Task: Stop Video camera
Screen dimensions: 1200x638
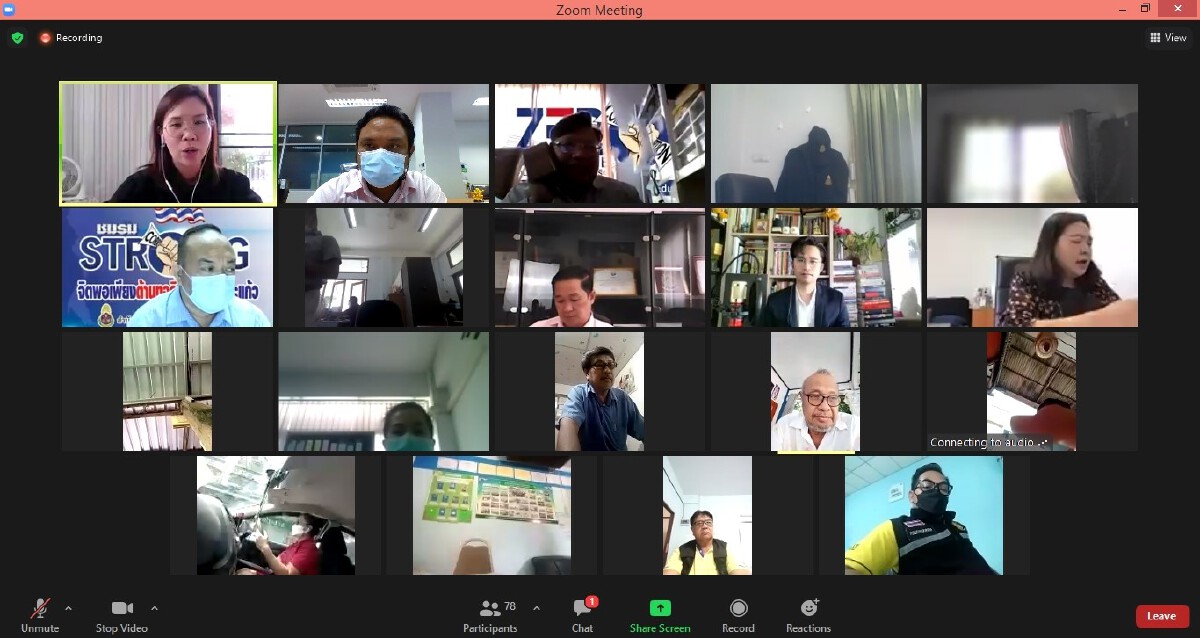Action: click(122, 615)
